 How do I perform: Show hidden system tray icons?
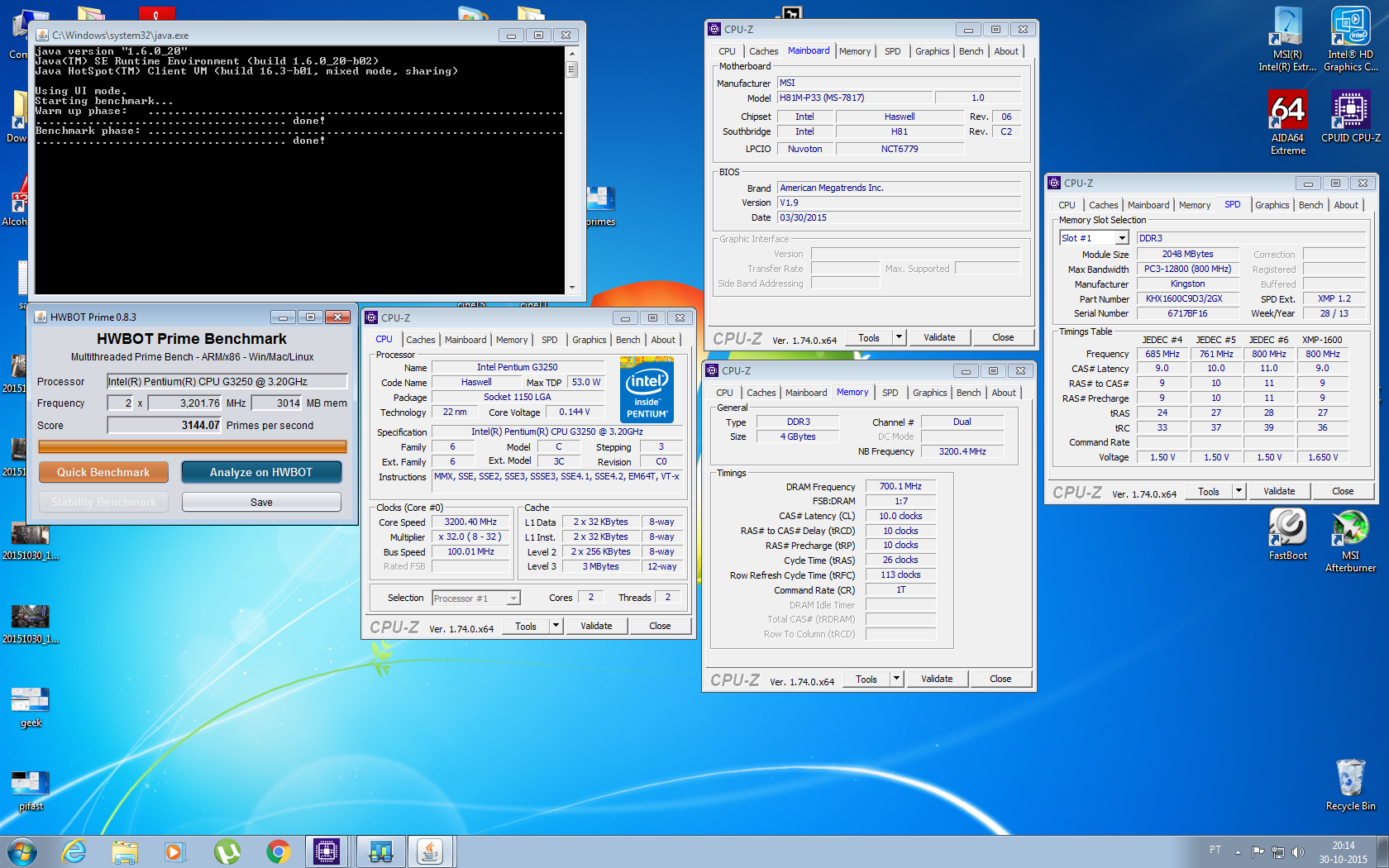click(1238, 851)
